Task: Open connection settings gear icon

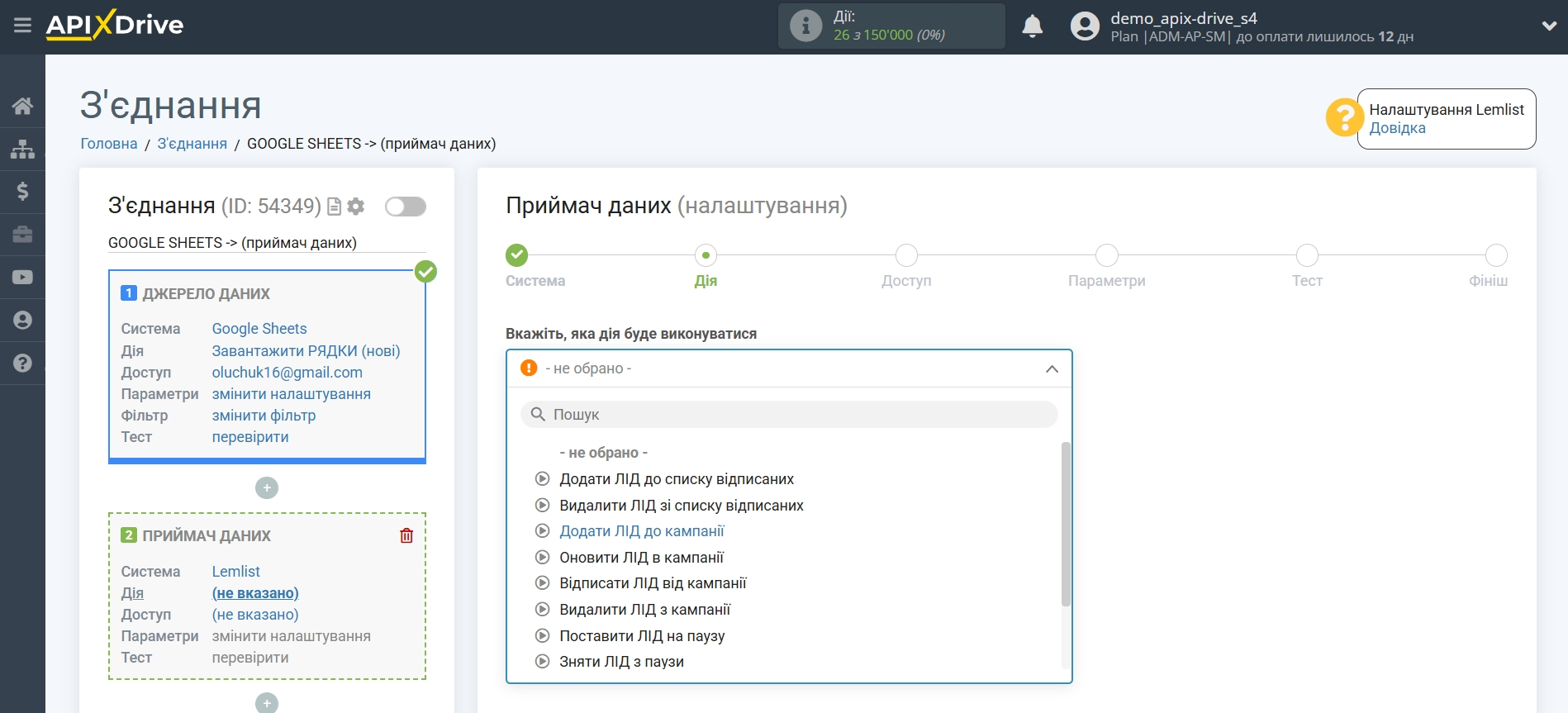Action: [356, 207]
